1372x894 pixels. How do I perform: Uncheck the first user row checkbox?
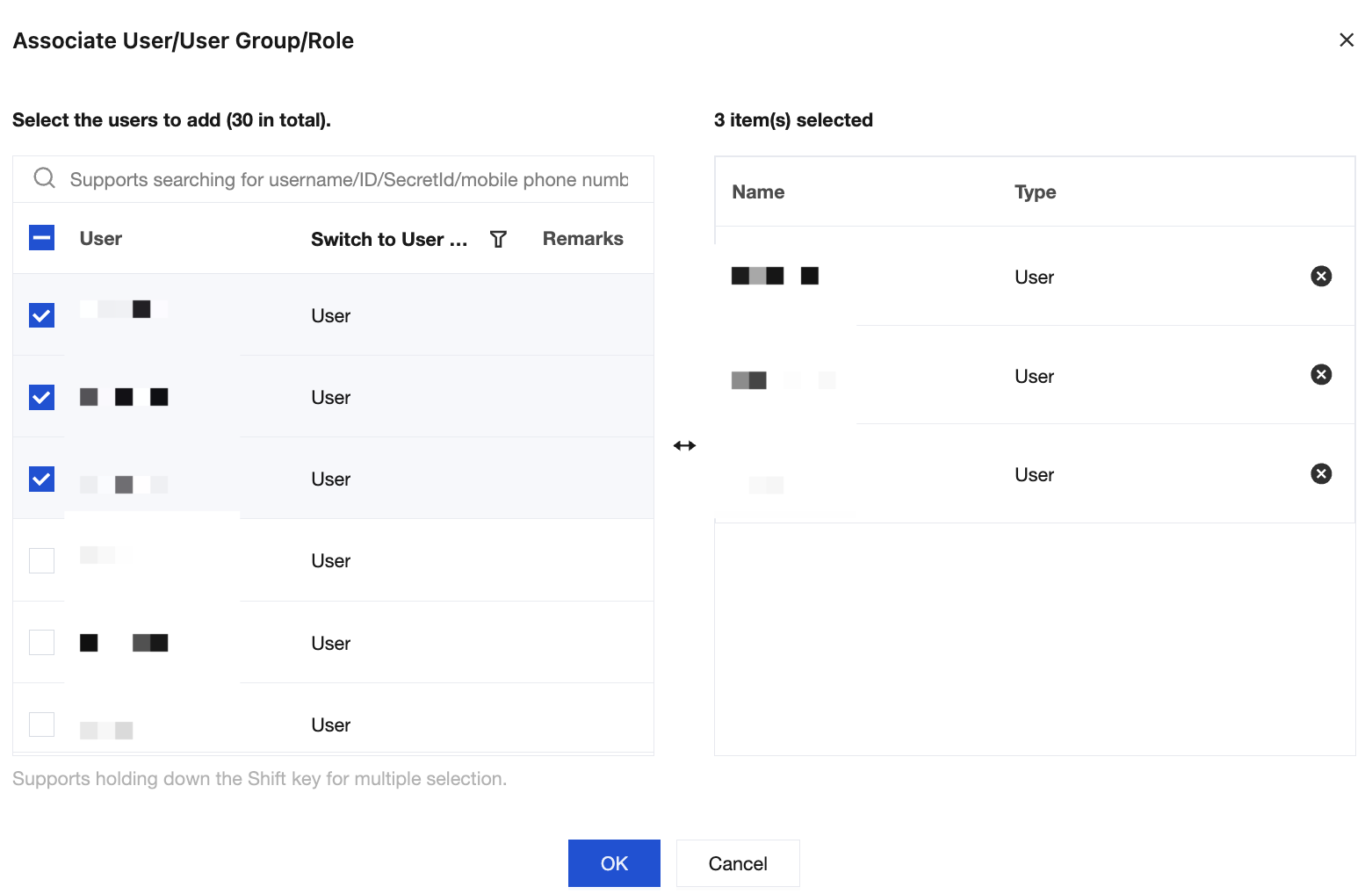coord(41,315)
